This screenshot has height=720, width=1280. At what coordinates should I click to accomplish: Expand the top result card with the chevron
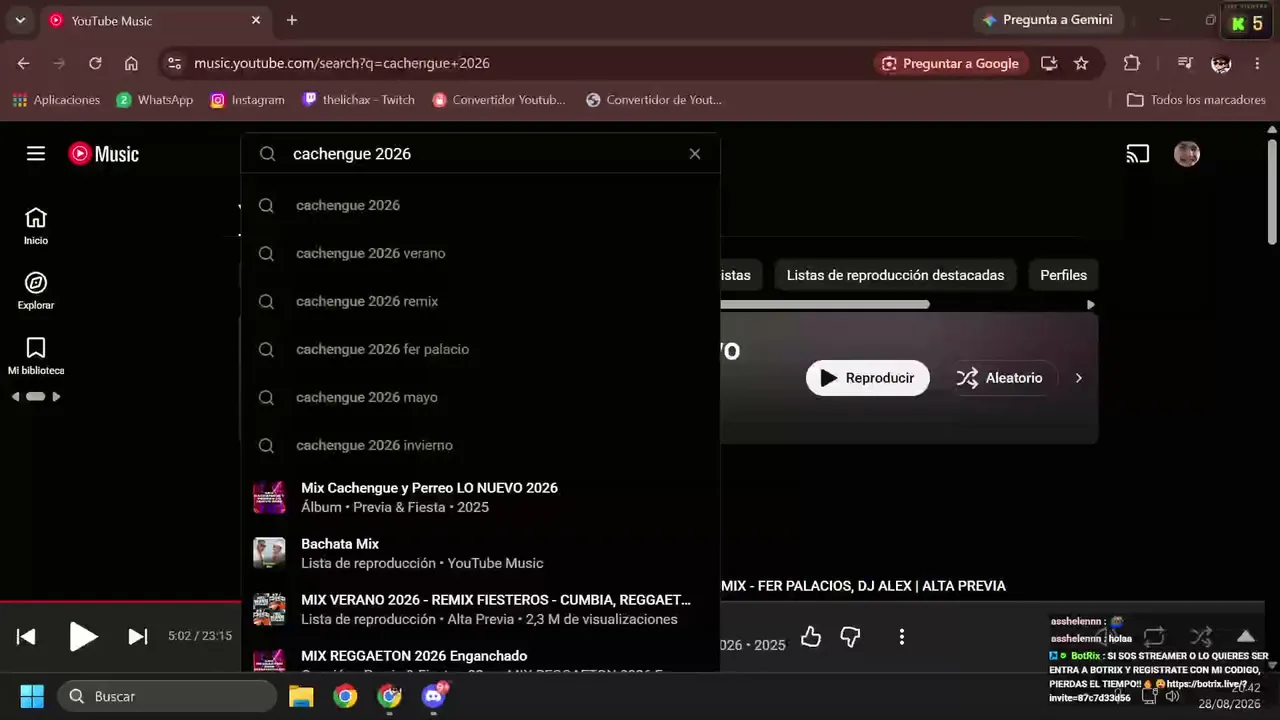(1078, 378)
